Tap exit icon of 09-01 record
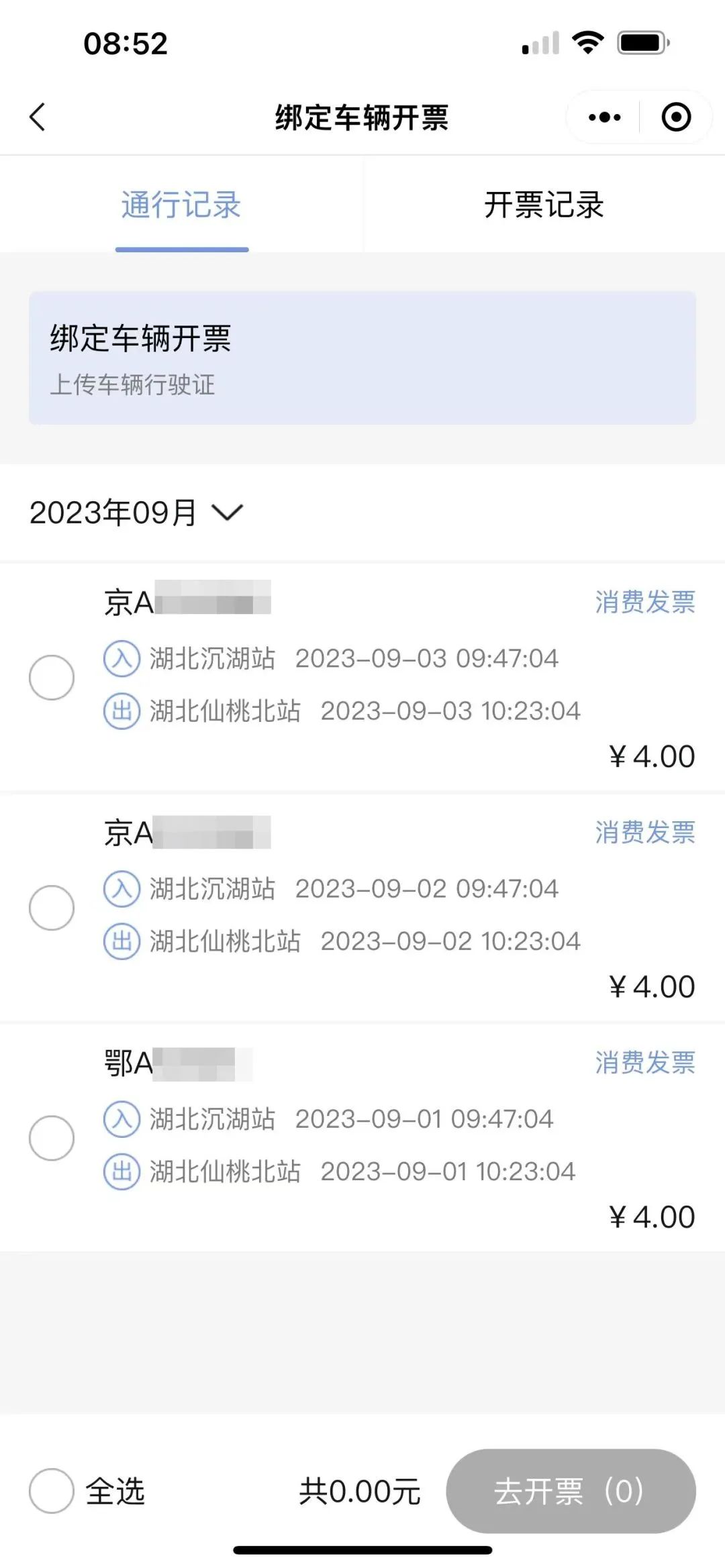Viewport: 725px width, 1568px height. (122, 1171)
